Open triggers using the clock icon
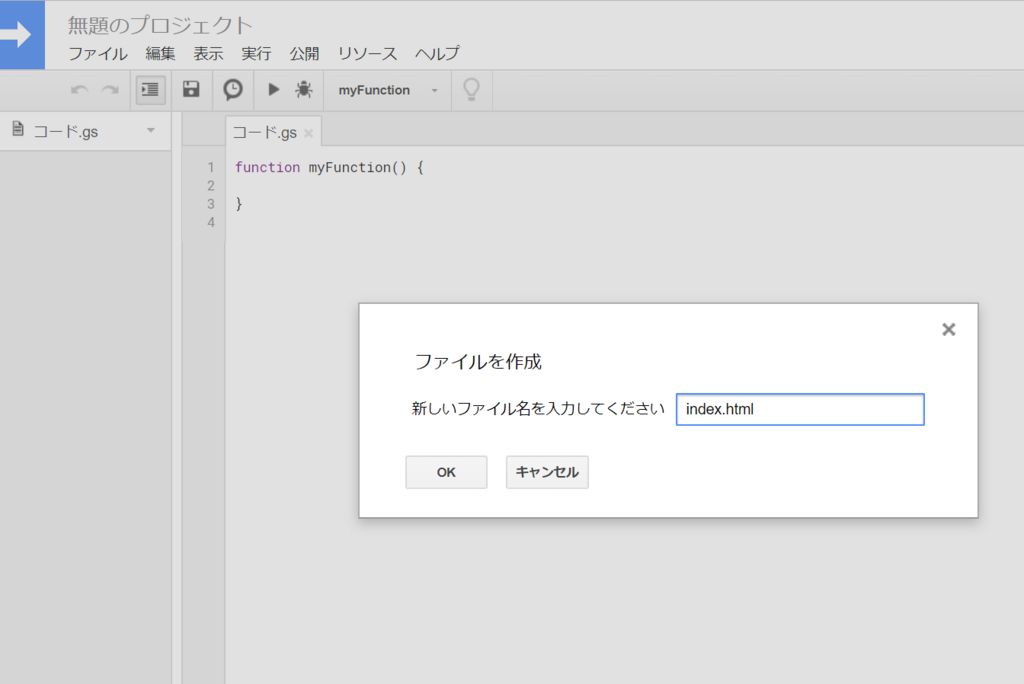The width and height of the screenshot is (1024, 684). [x=233, y=90]
